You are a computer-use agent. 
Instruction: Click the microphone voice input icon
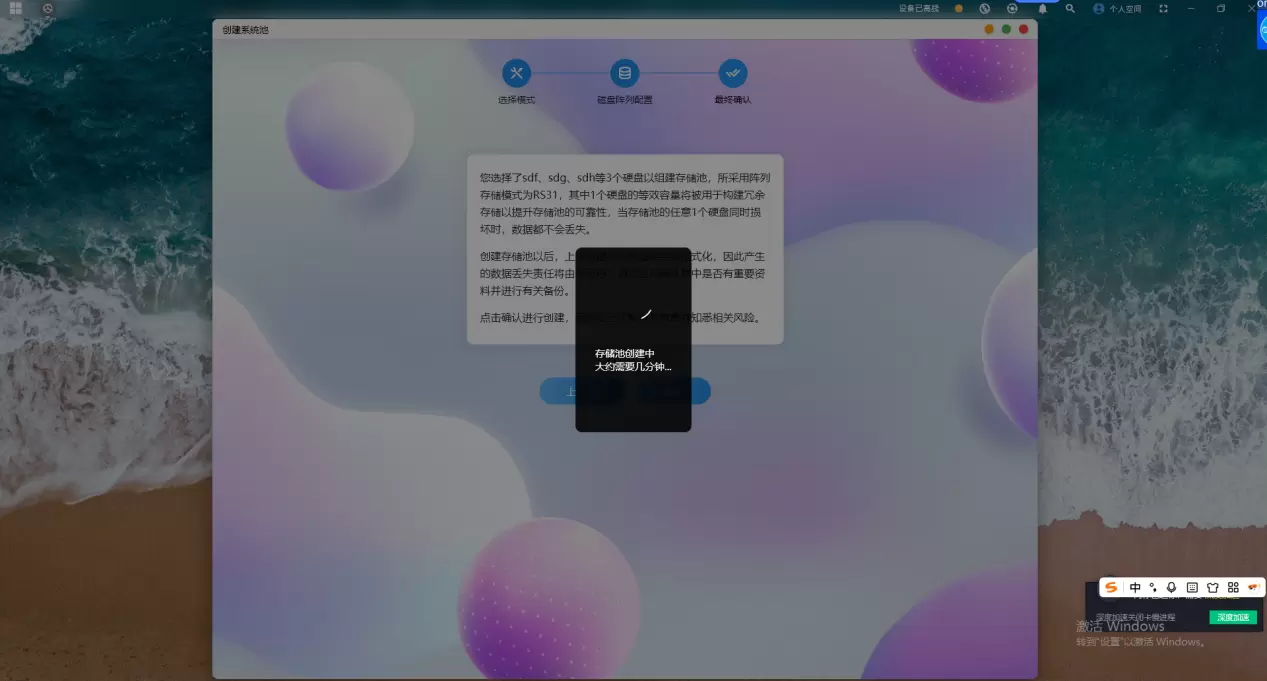1171,587
